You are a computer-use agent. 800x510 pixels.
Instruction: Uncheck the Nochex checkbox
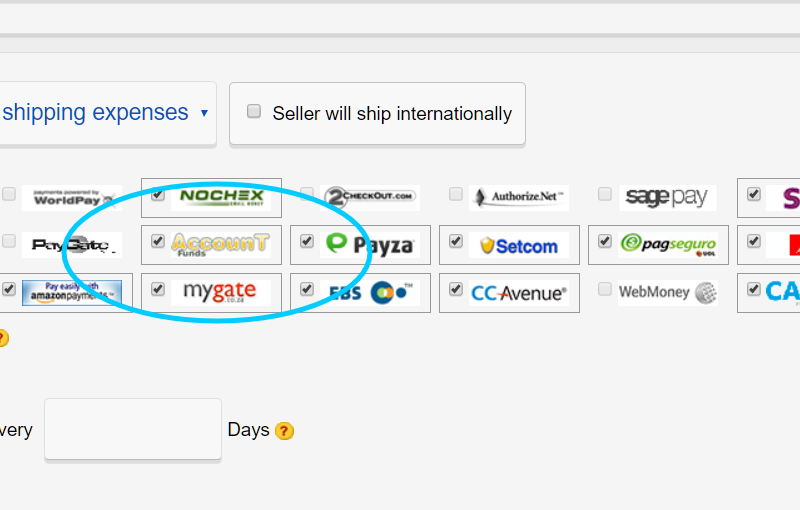(x=158, y=194)
